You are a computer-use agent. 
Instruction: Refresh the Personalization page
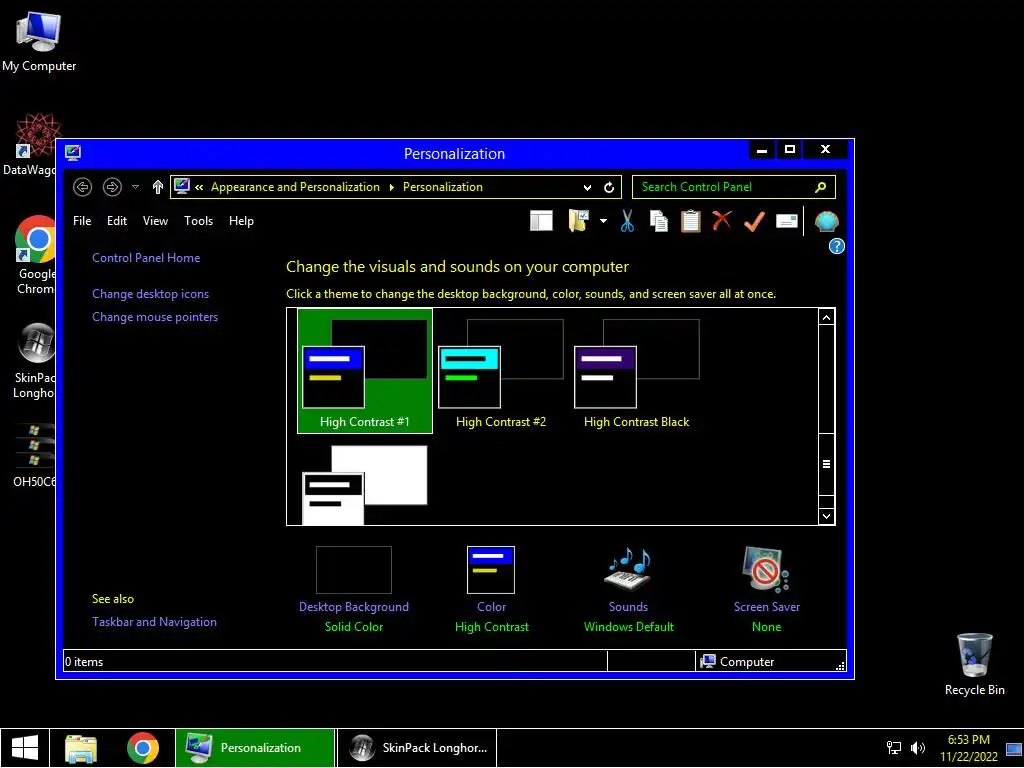(609, 187)
